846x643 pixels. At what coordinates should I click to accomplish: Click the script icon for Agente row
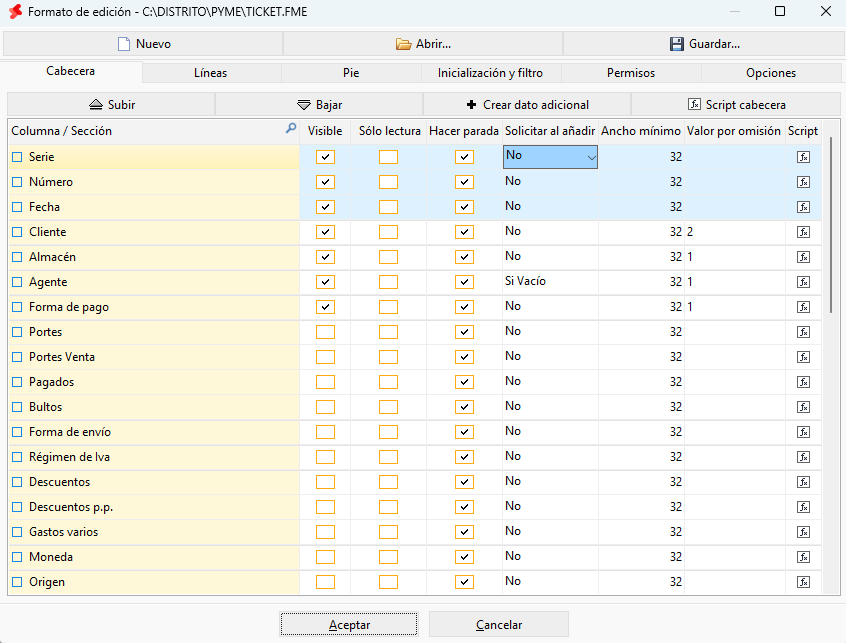pos(803,282)
